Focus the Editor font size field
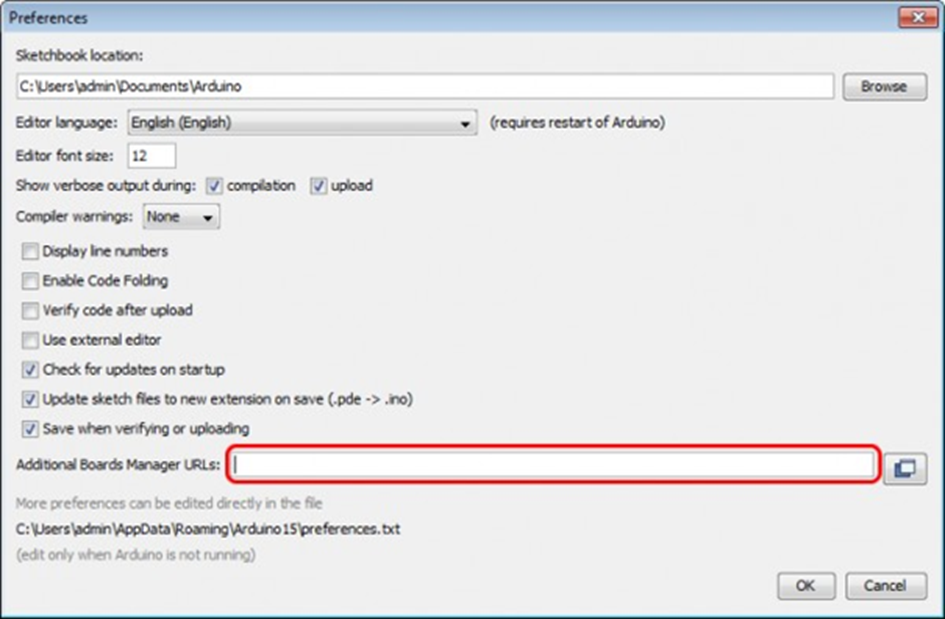The width and height of the screenshot is (945, 619). click(x=152, y=156)
